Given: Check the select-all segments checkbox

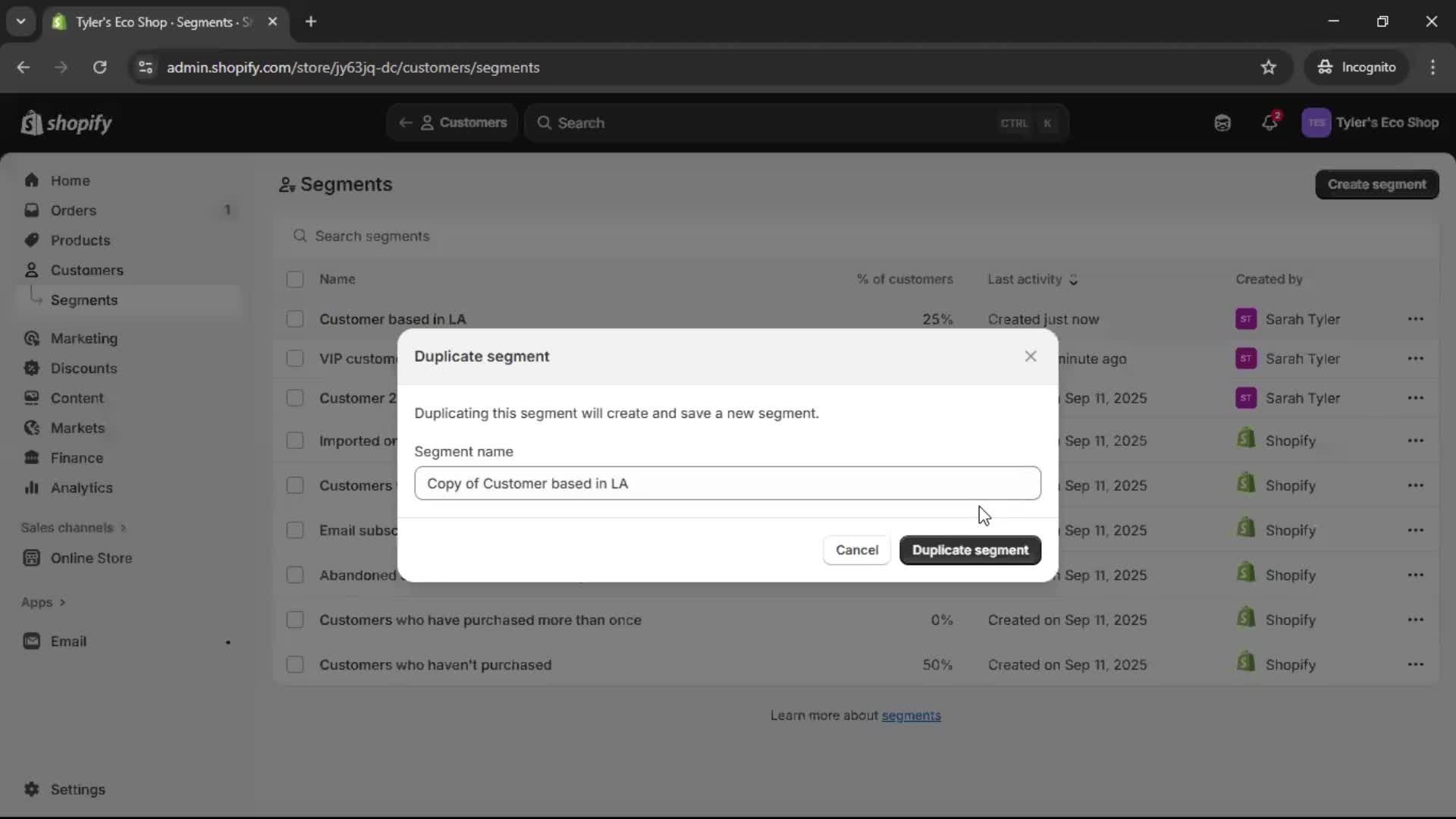Looking at the screenshot, I should coord(295,279).
